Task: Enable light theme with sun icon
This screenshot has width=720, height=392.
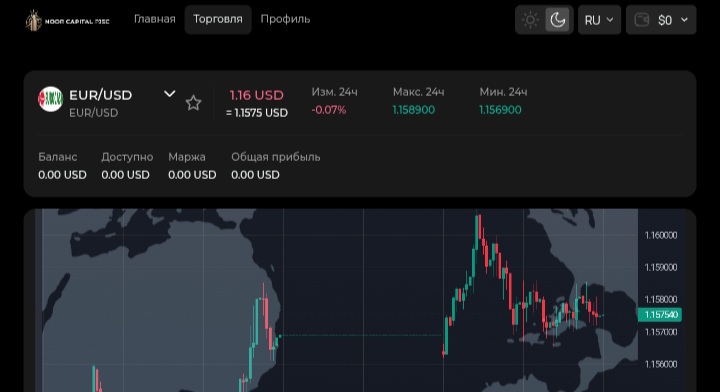Action: (530, 20)
